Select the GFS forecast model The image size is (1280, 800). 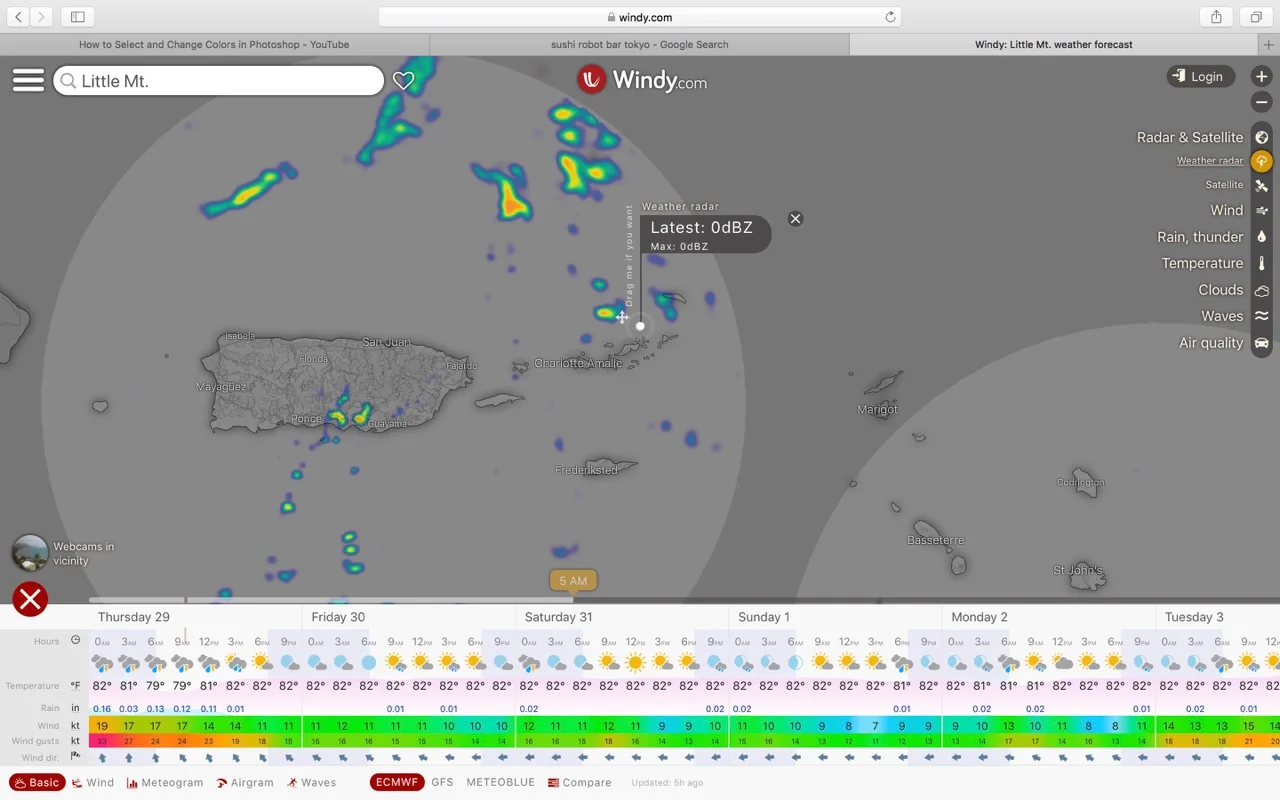[442, 782]
